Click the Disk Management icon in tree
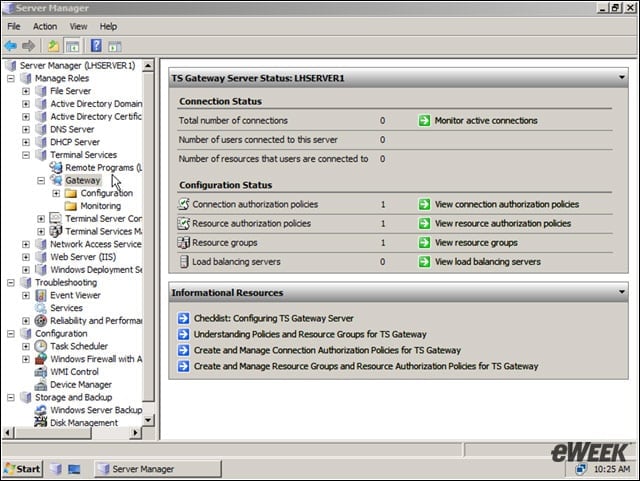Viewport: 640px width, 481px height. coord(41,422)
